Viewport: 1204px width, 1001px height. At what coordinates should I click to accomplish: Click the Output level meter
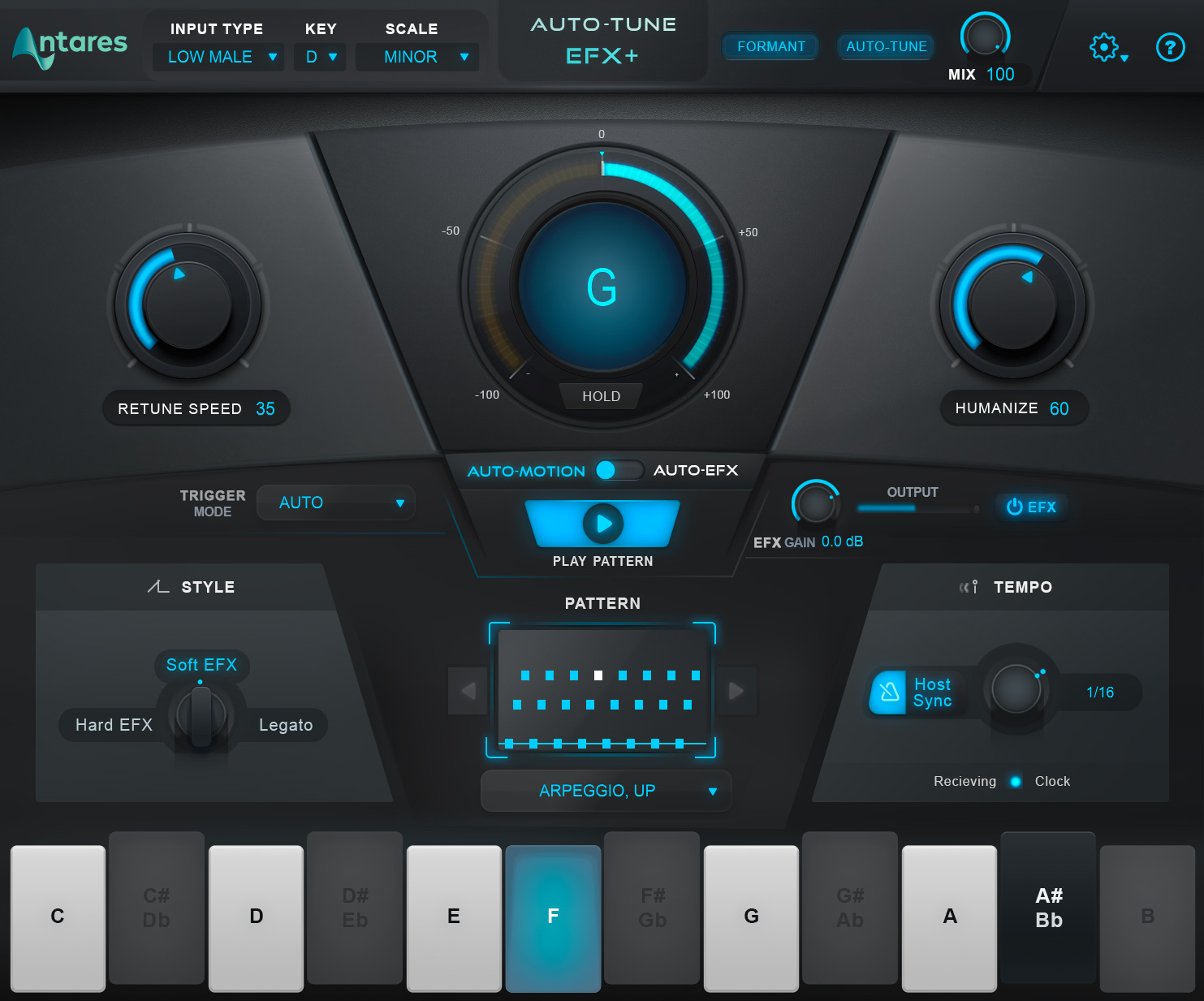pos(918,508)
